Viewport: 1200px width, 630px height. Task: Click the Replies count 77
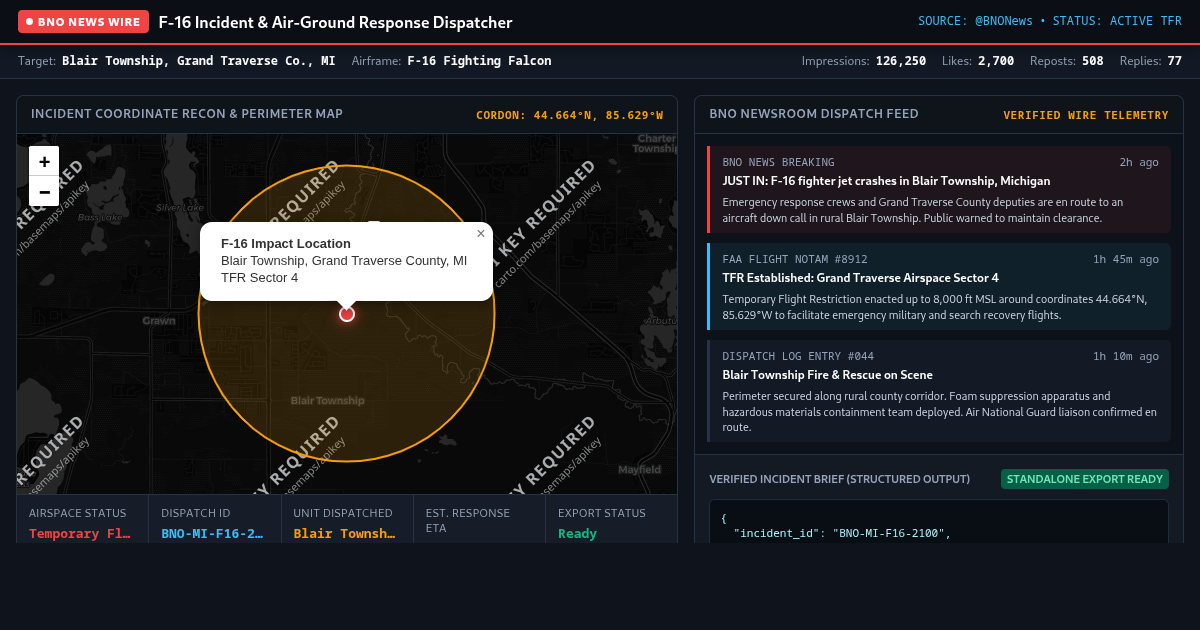tap(1174, 61)
